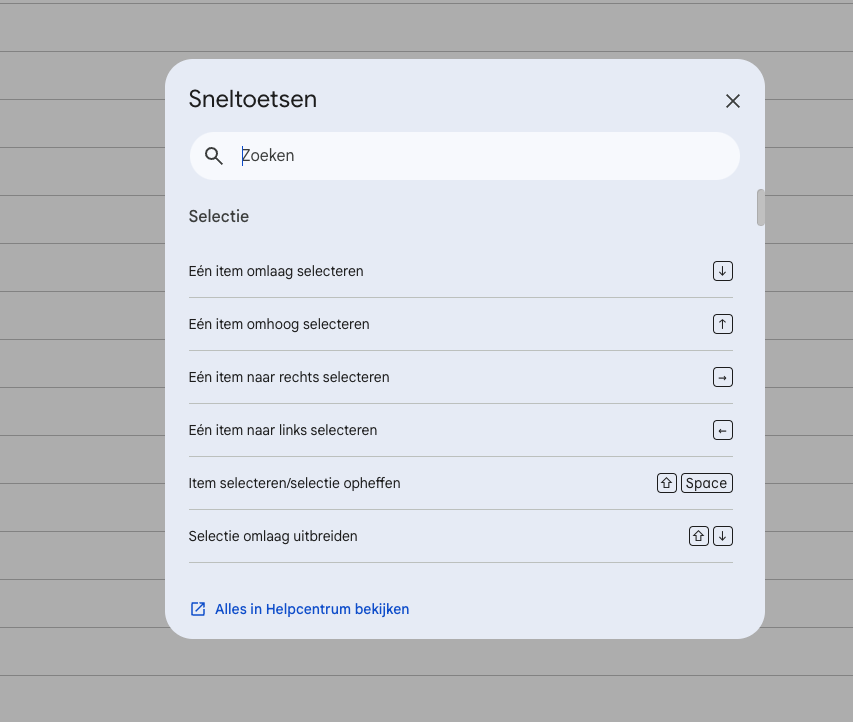Click Shift icon in 'Selectie omlaag uitbreiden' row

click(x=699, y=536)
